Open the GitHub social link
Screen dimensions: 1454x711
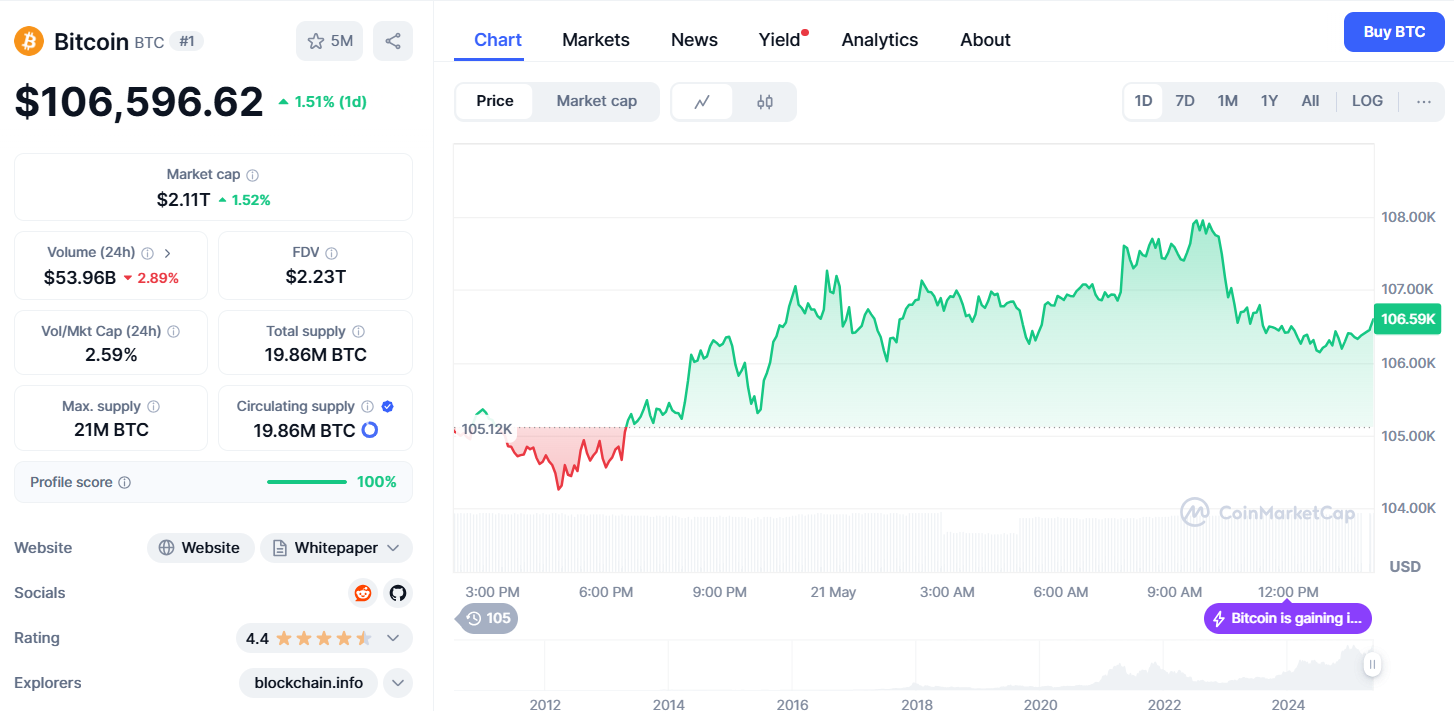click(x=398, y=593)
